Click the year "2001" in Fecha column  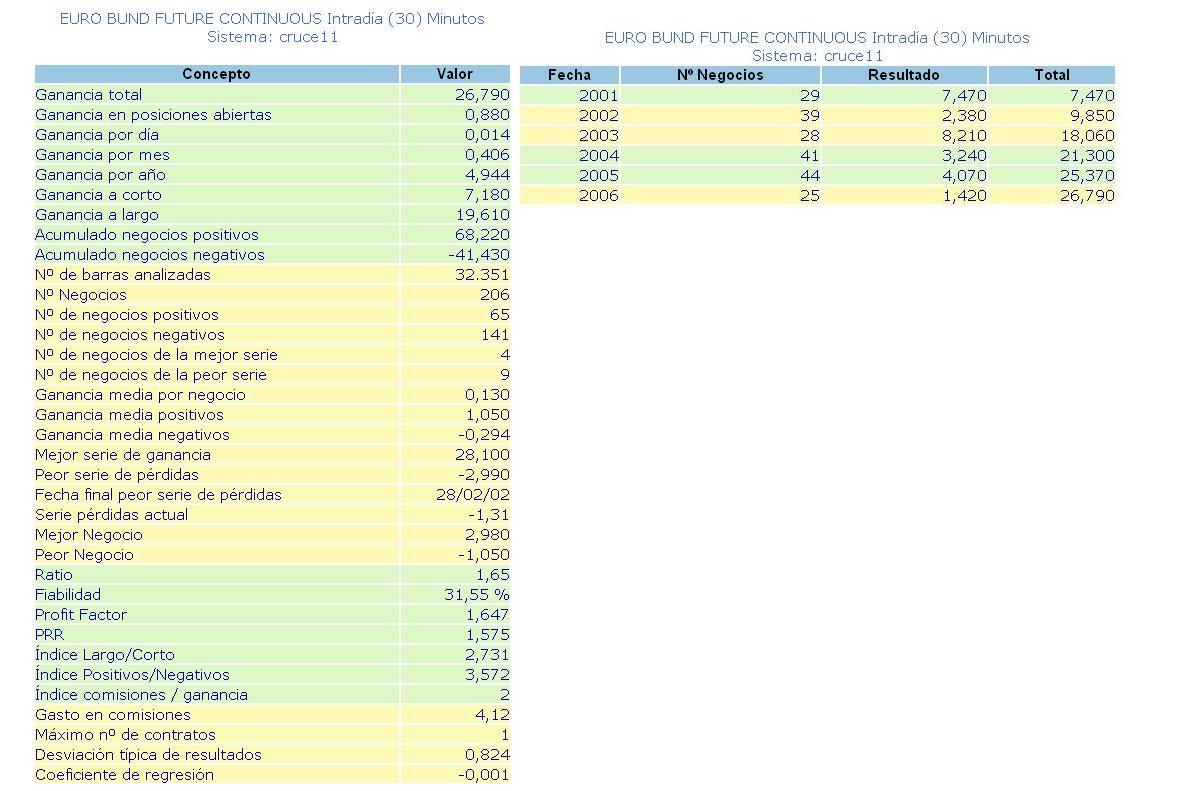coord(599,95)
